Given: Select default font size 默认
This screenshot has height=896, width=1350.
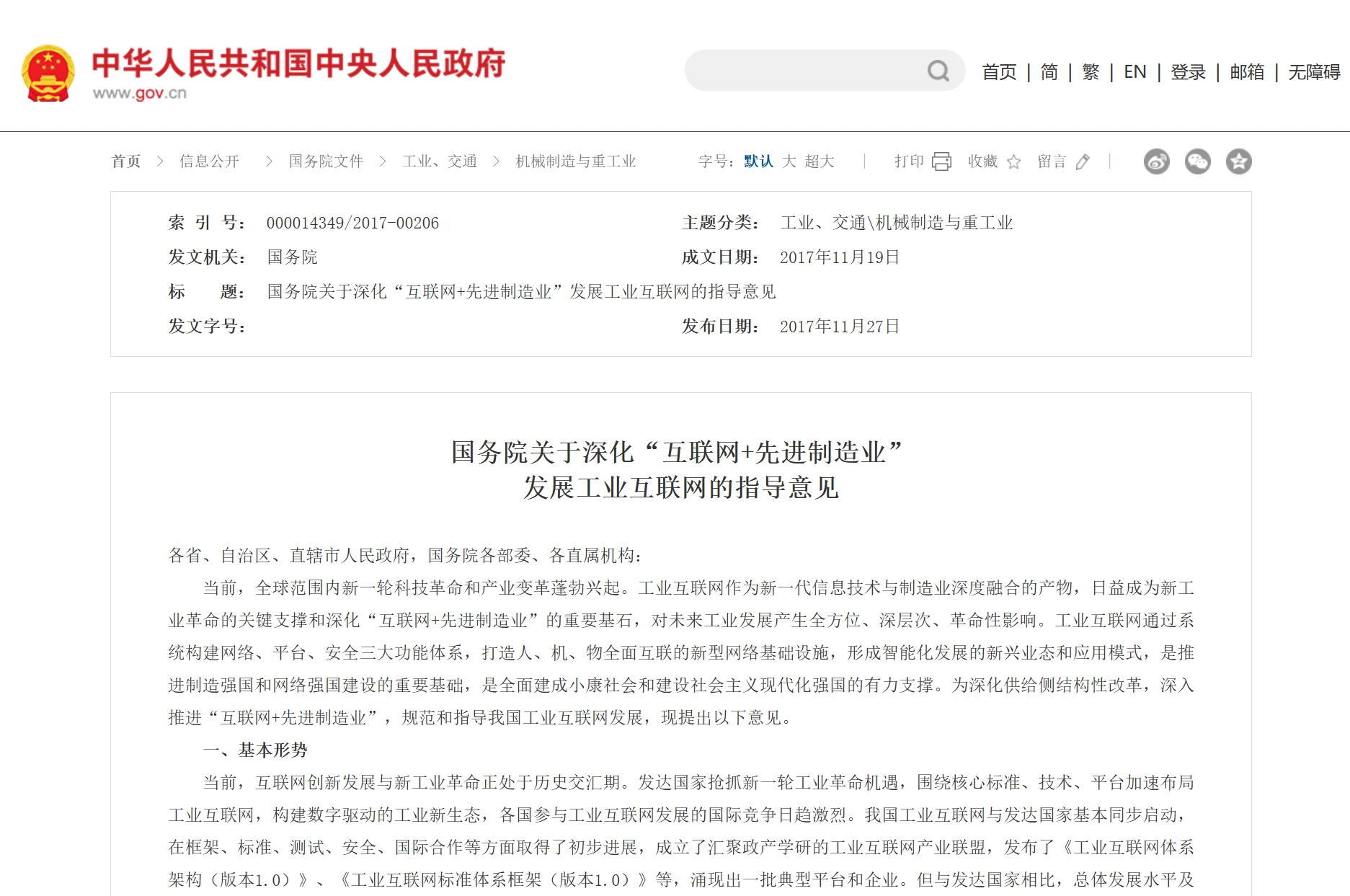Looking at the screenshot, I should 758,161.
